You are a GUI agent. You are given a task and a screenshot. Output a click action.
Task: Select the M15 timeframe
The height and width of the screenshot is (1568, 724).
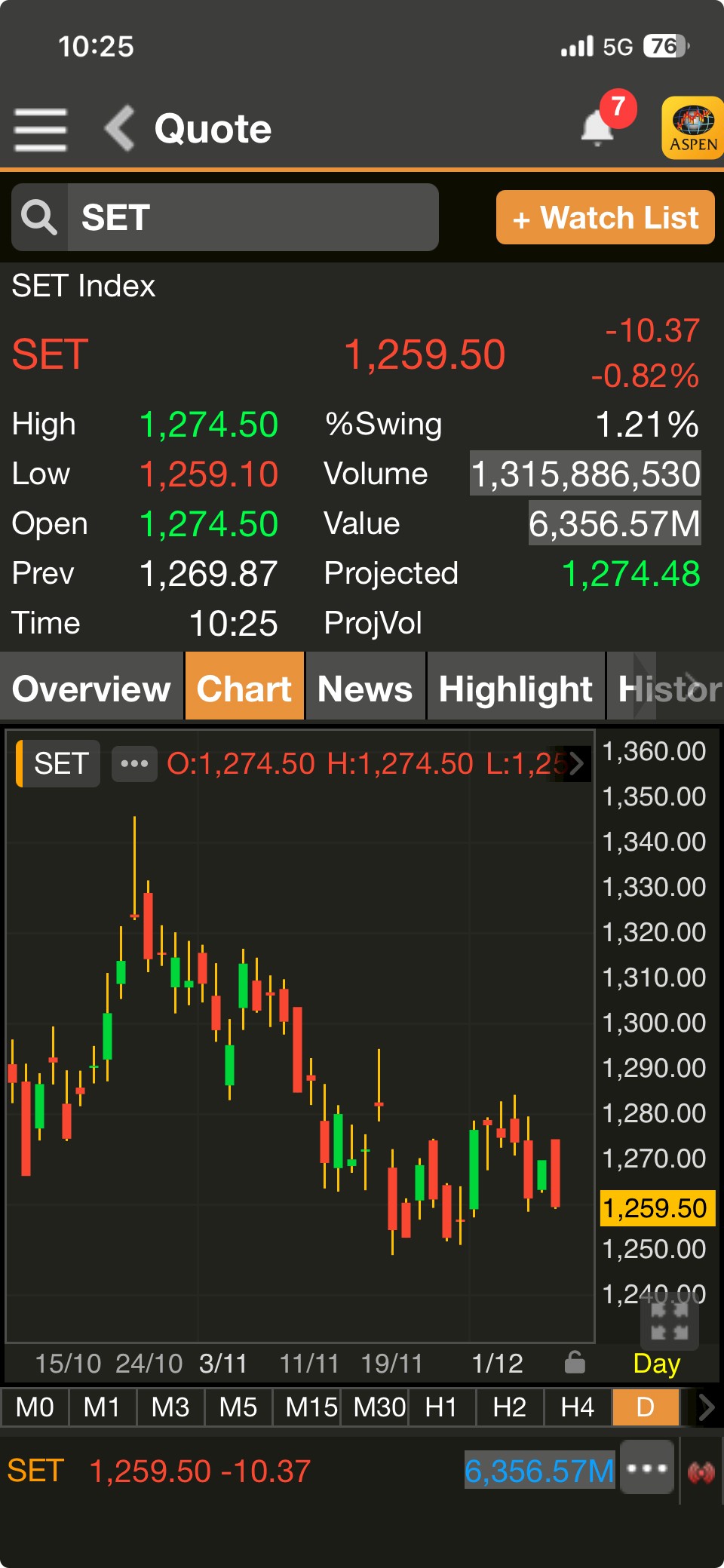(x=311, y=1407)
